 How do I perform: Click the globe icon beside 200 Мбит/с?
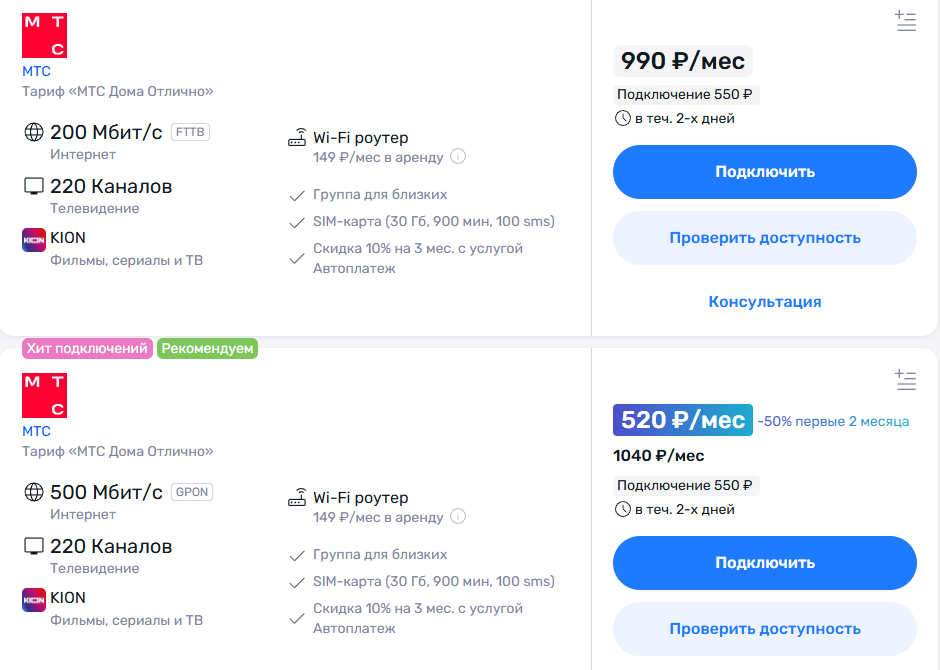click(34, 132)
